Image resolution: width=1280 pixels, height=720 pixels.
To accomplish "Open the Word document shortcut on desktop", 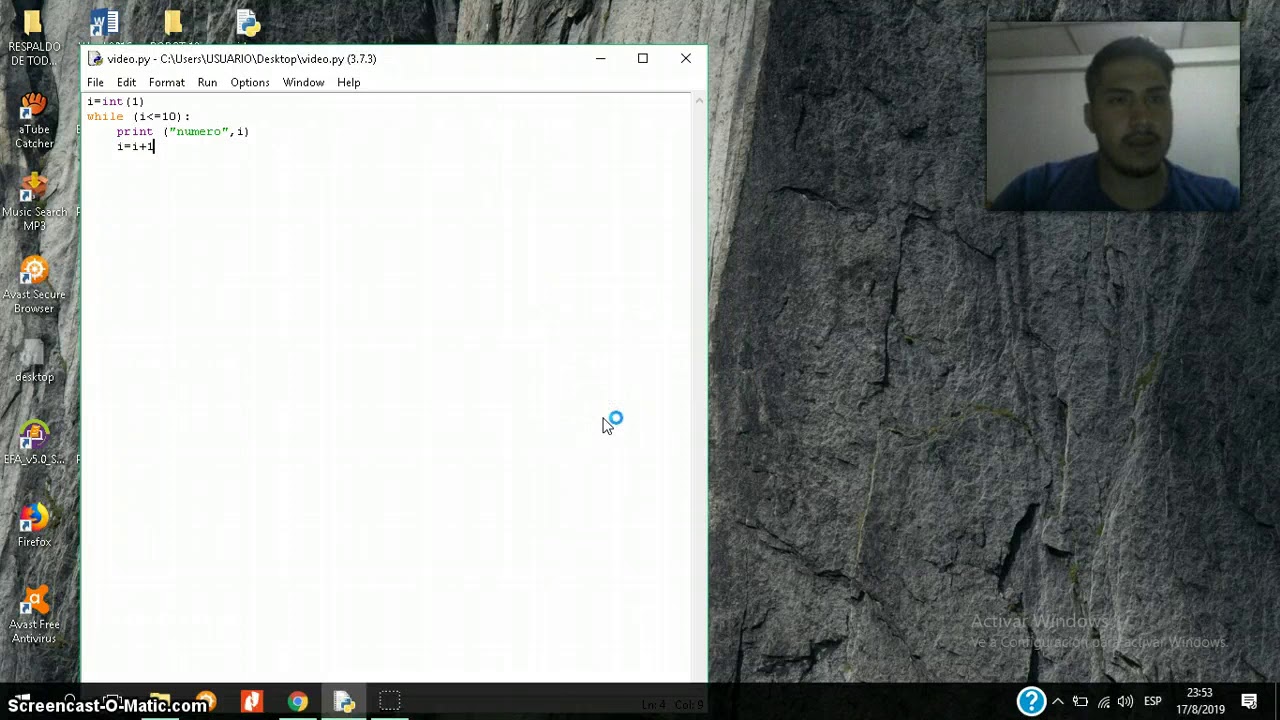I will 104,24.
